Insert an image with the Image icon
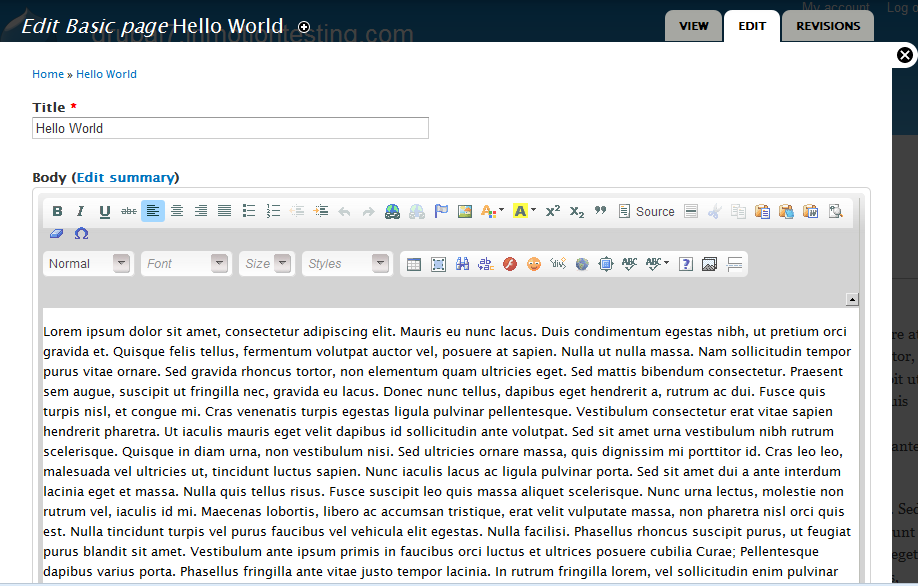 coord(465,211)
